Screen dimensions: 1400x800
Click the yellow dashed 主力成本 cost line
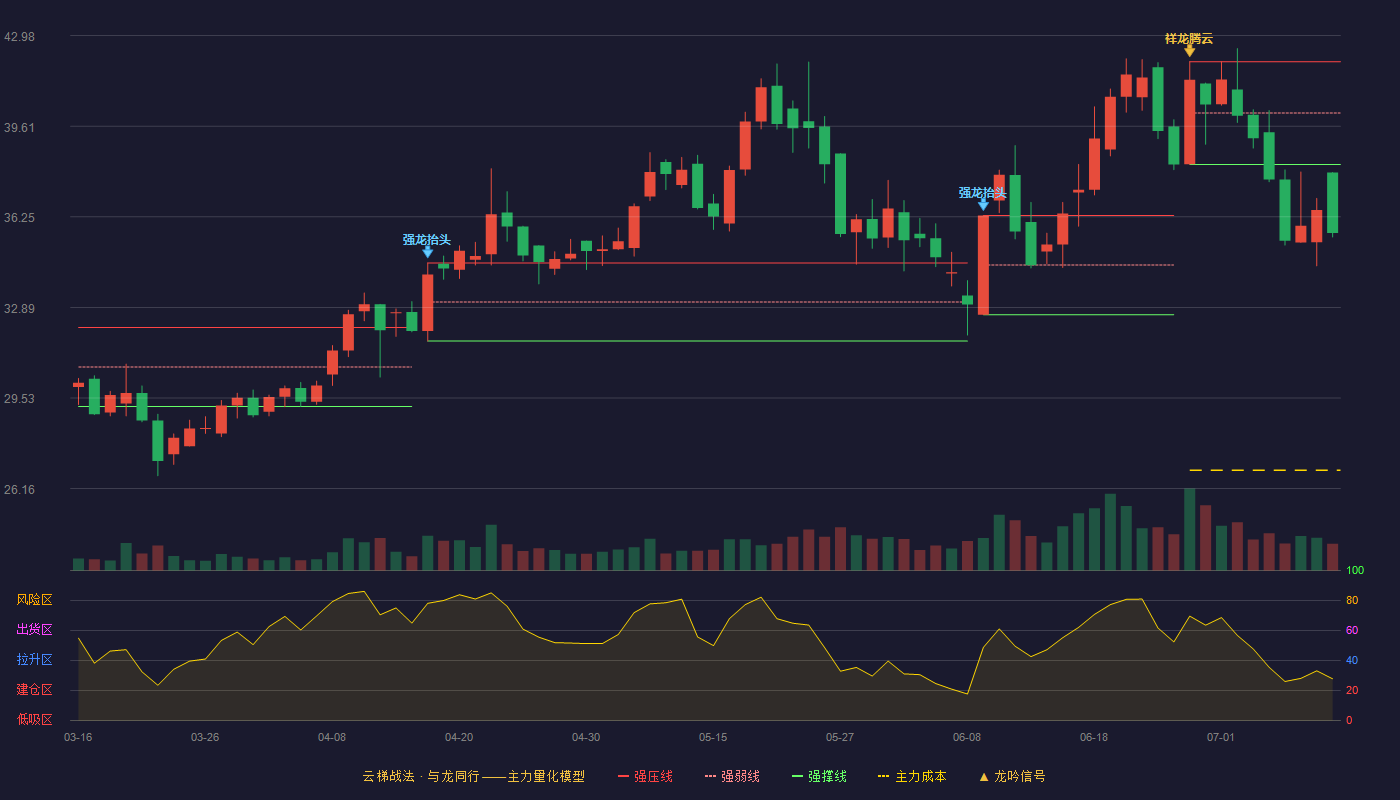1265,470
